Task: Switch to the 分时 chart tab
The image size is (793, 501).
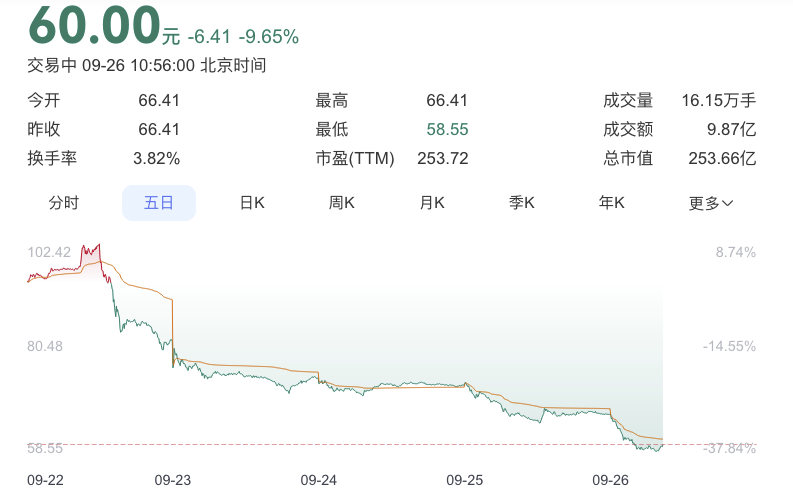Action: tap(64, 203)
